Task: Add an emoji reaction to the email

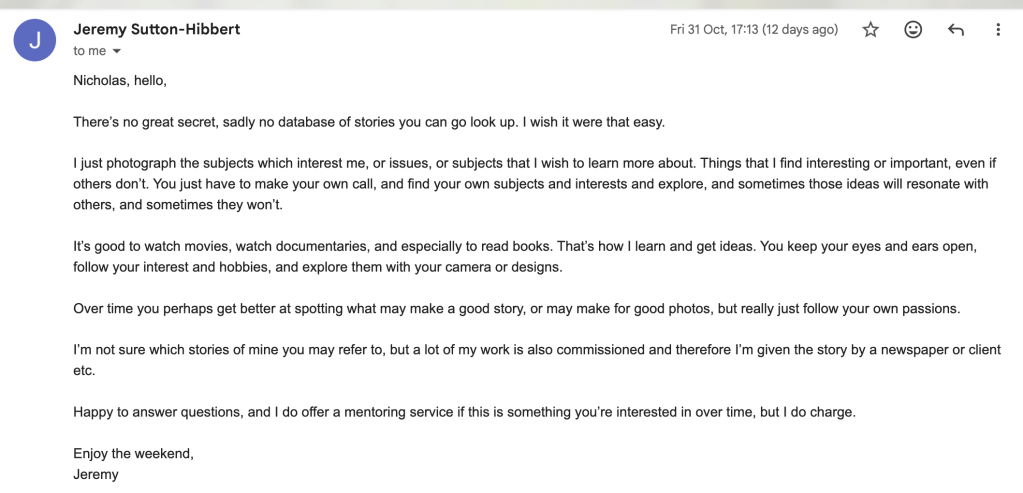Action: click(913, 30)
